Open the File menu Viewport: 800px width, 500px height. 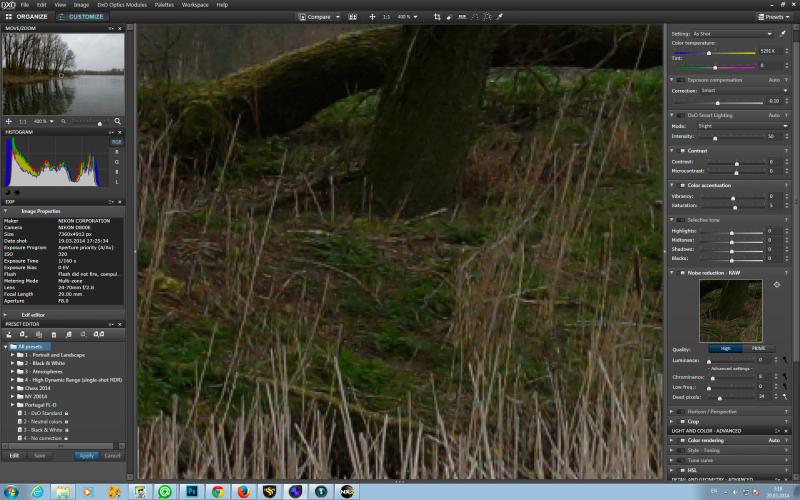click(x=24, y=5)
